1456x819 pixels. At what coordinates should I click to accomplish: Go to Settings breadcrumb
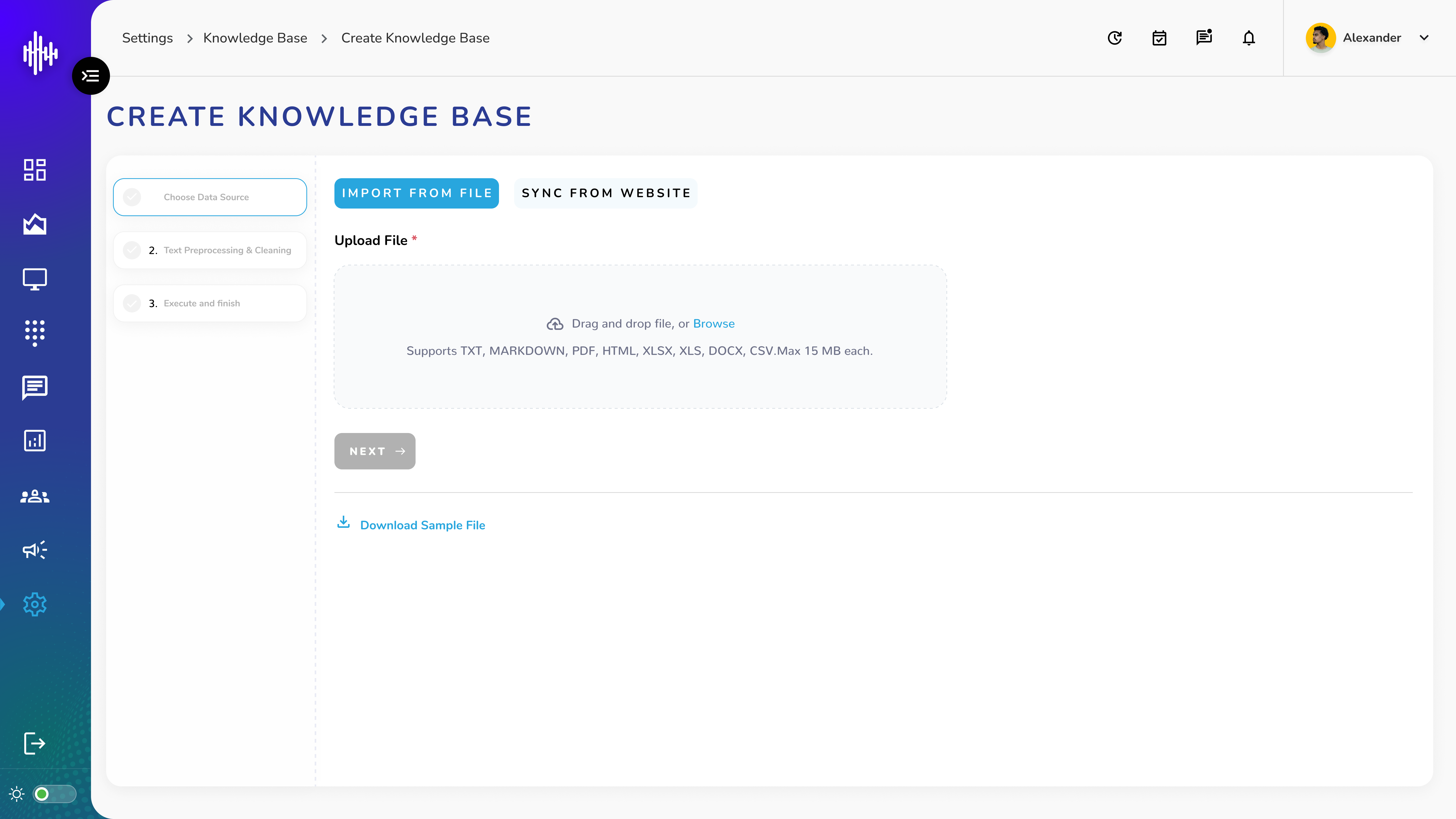(x=148, y=38)
